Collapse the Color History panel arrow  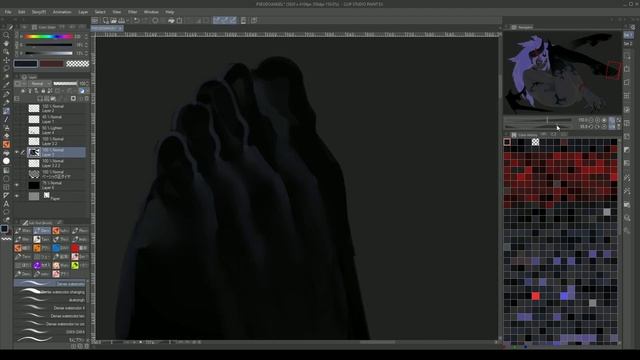coord(507,135)
